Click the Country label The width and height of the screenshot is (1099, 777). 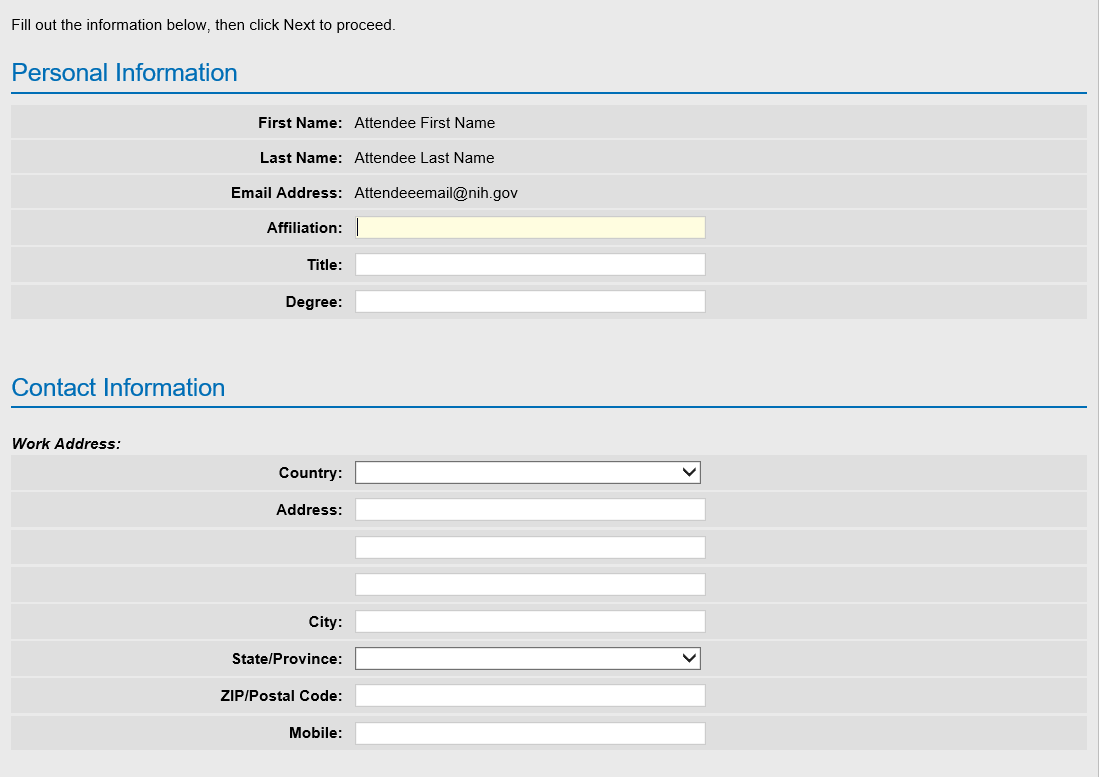click(x=310, y=473)
